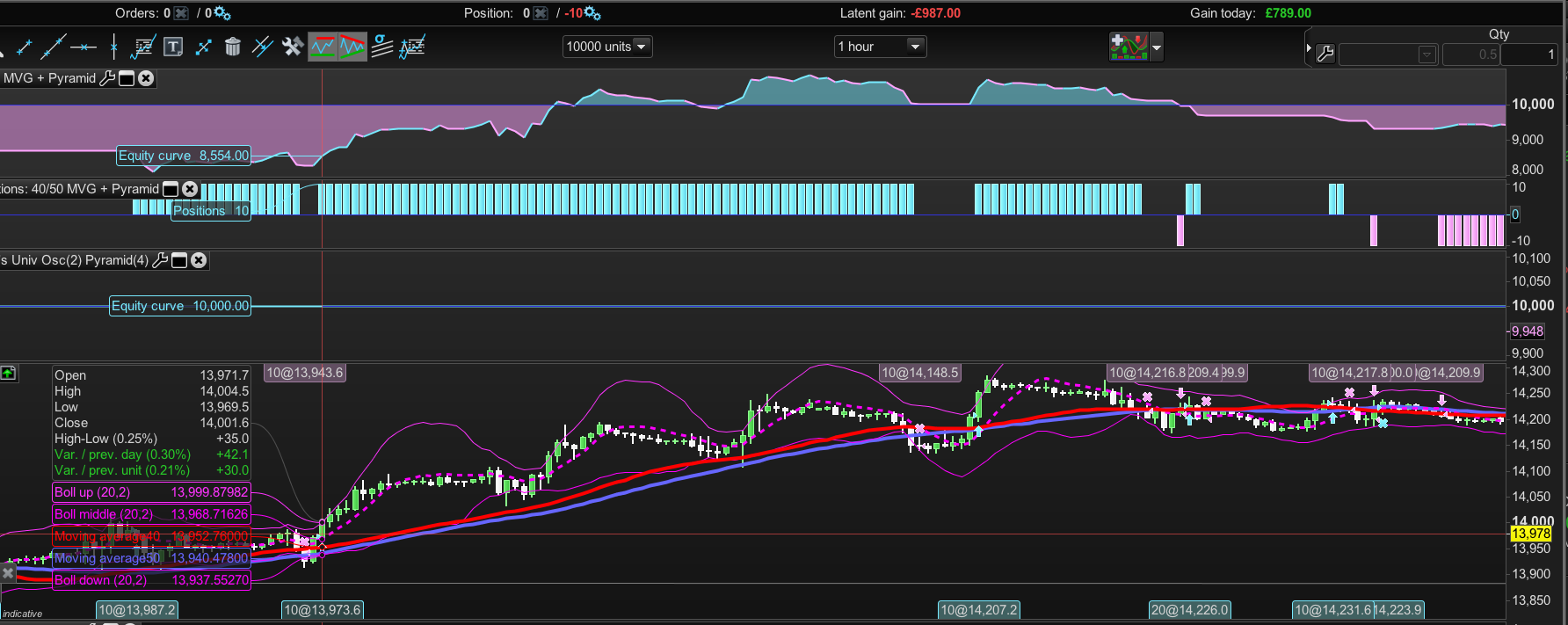1568x625 pixels.
Task: Close the 40/50 MVG + Pyramid positions panel
Action: click(189, 189)
